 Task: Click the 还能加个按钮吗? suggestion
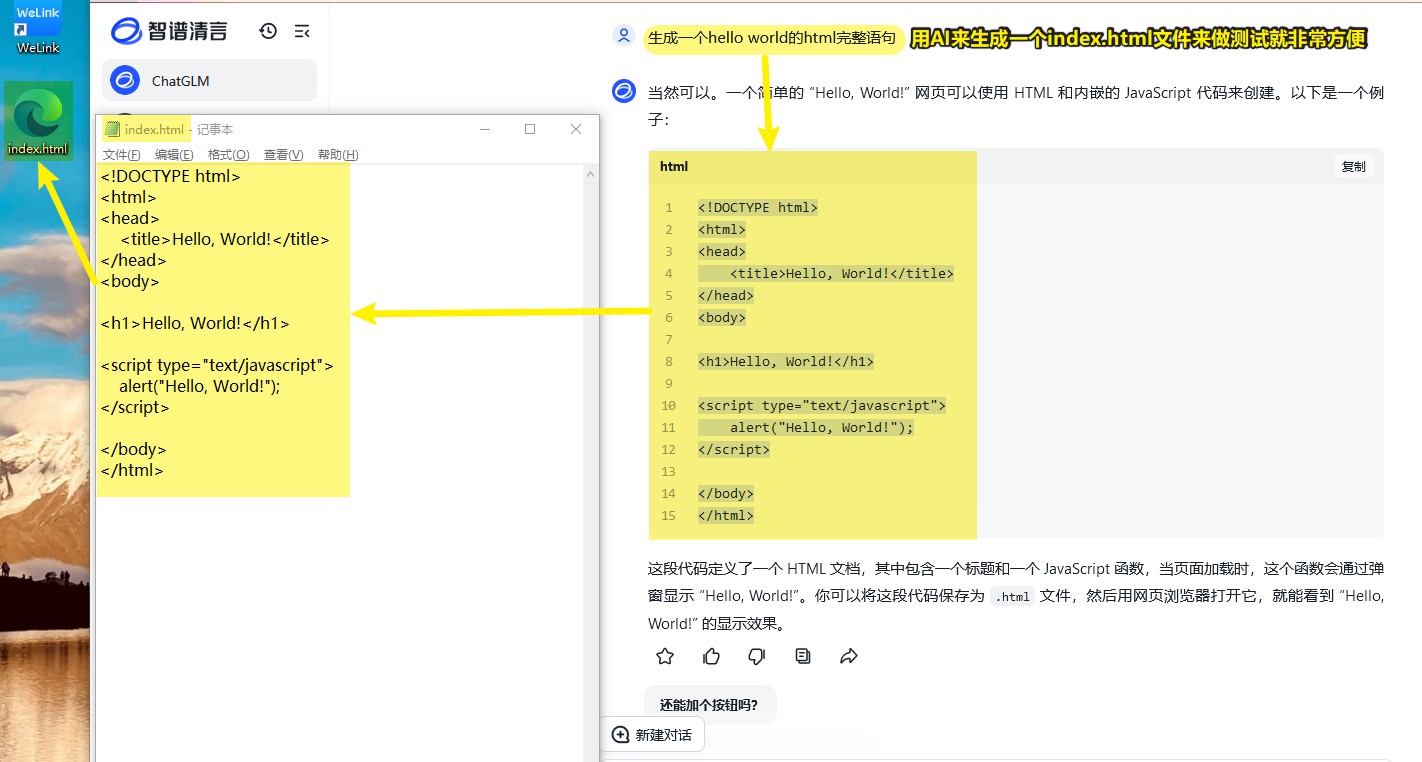tap(710, 705)
